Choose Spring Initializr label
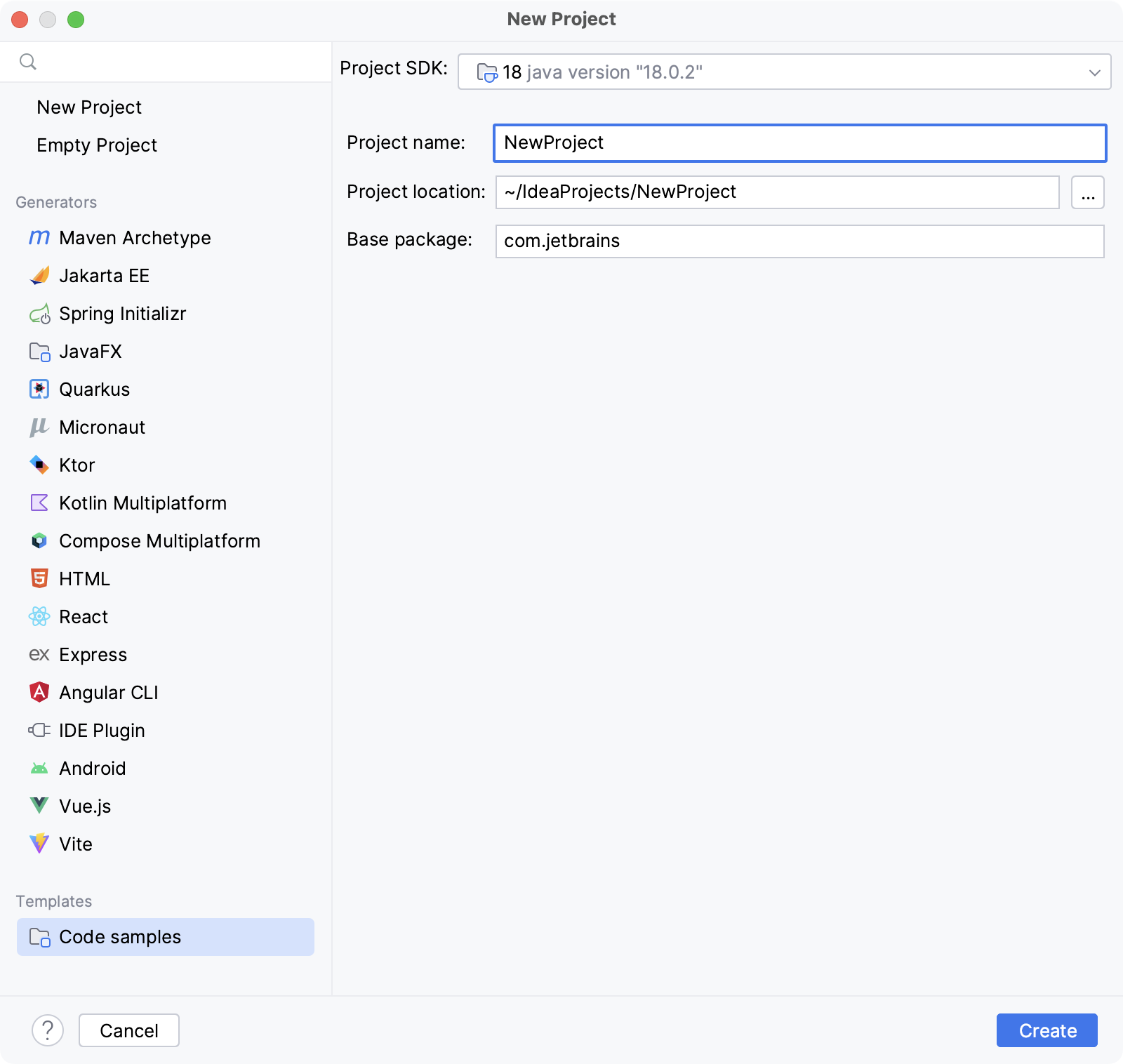Image resolution: width=1123 pixels, height=1064 pixels. tap(123, 314)
